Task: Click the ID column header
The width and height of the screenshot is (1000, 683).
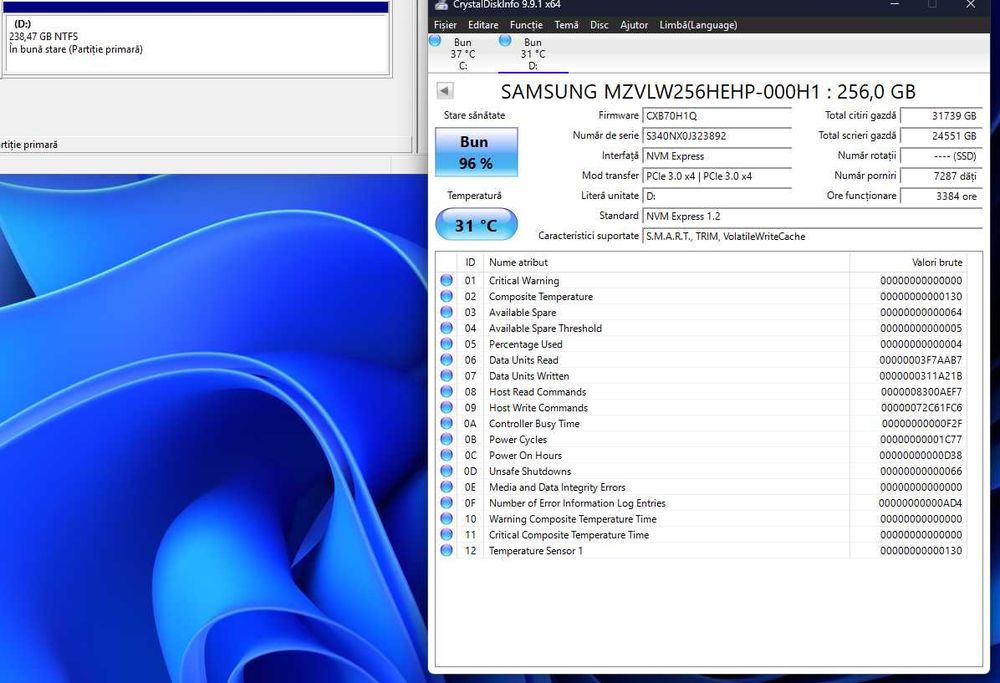Action: pyautogui.click(x=470, y=262)
